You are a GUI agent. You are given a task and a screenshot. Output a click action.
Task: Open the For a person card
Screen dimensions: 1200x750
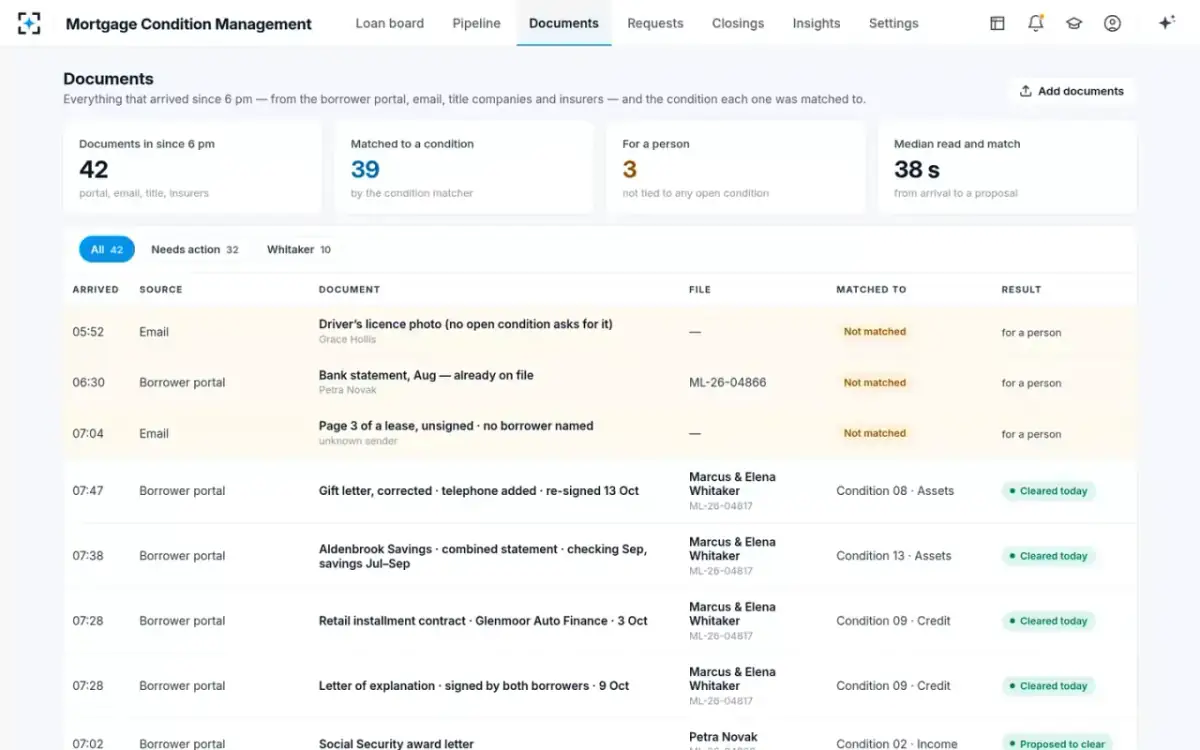[736, 168]
